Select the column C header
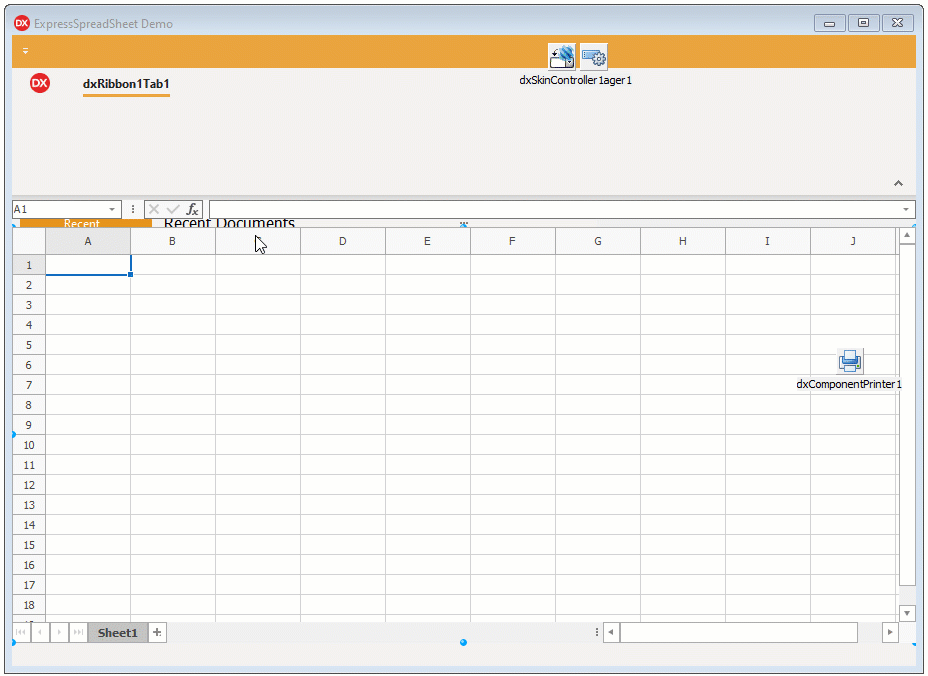 tap(257, 240)
